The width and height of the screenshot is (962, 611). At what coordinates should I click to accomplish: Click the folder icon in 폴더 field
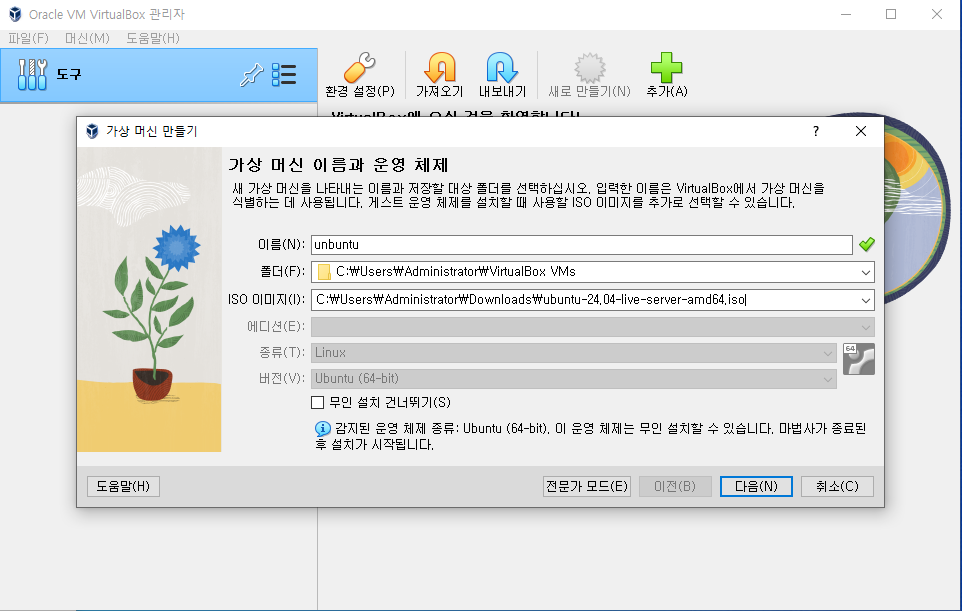[324, 272]
